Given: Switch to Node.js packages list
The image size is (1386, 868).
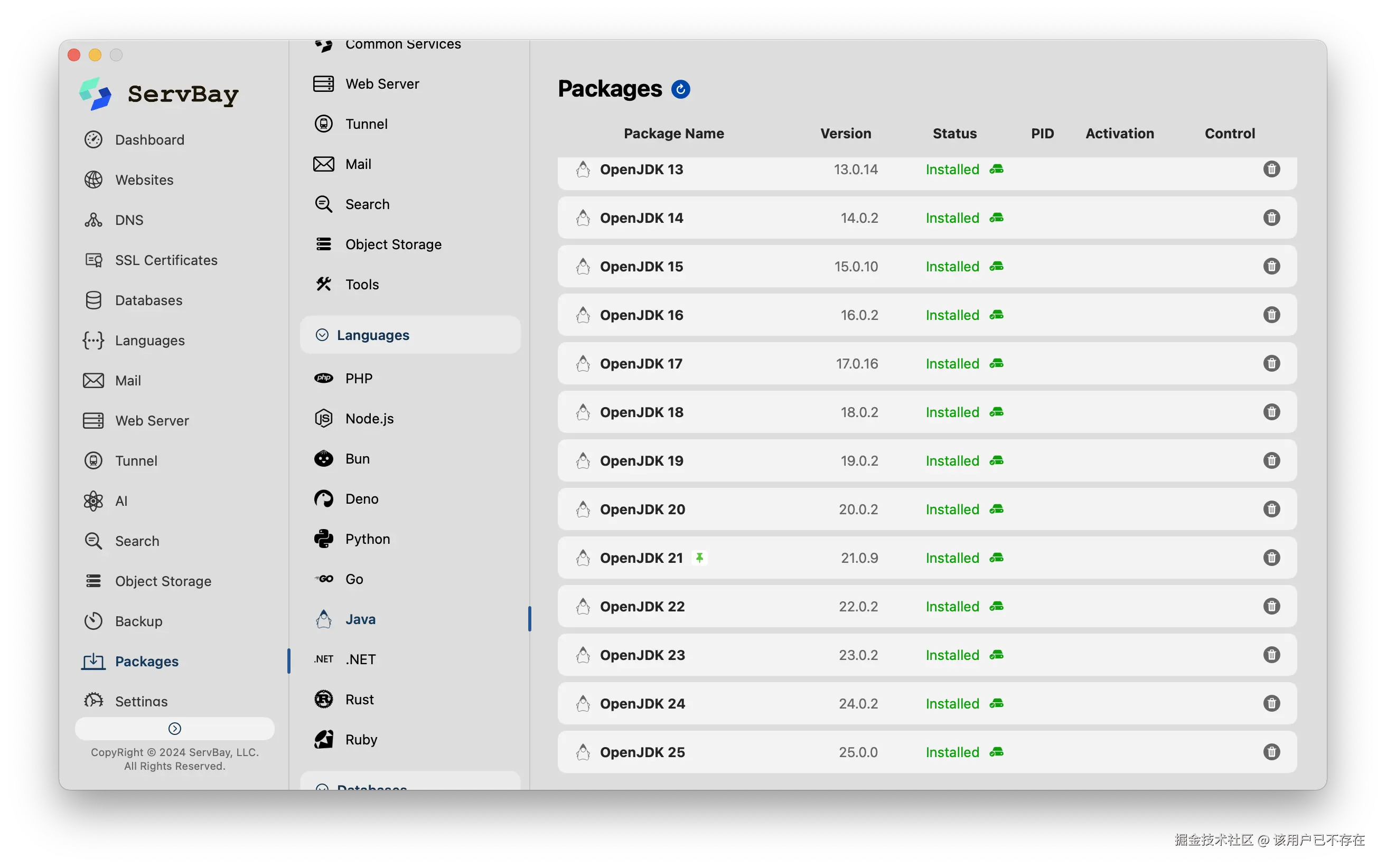Looking at the screenshot, I should (369, 419).
